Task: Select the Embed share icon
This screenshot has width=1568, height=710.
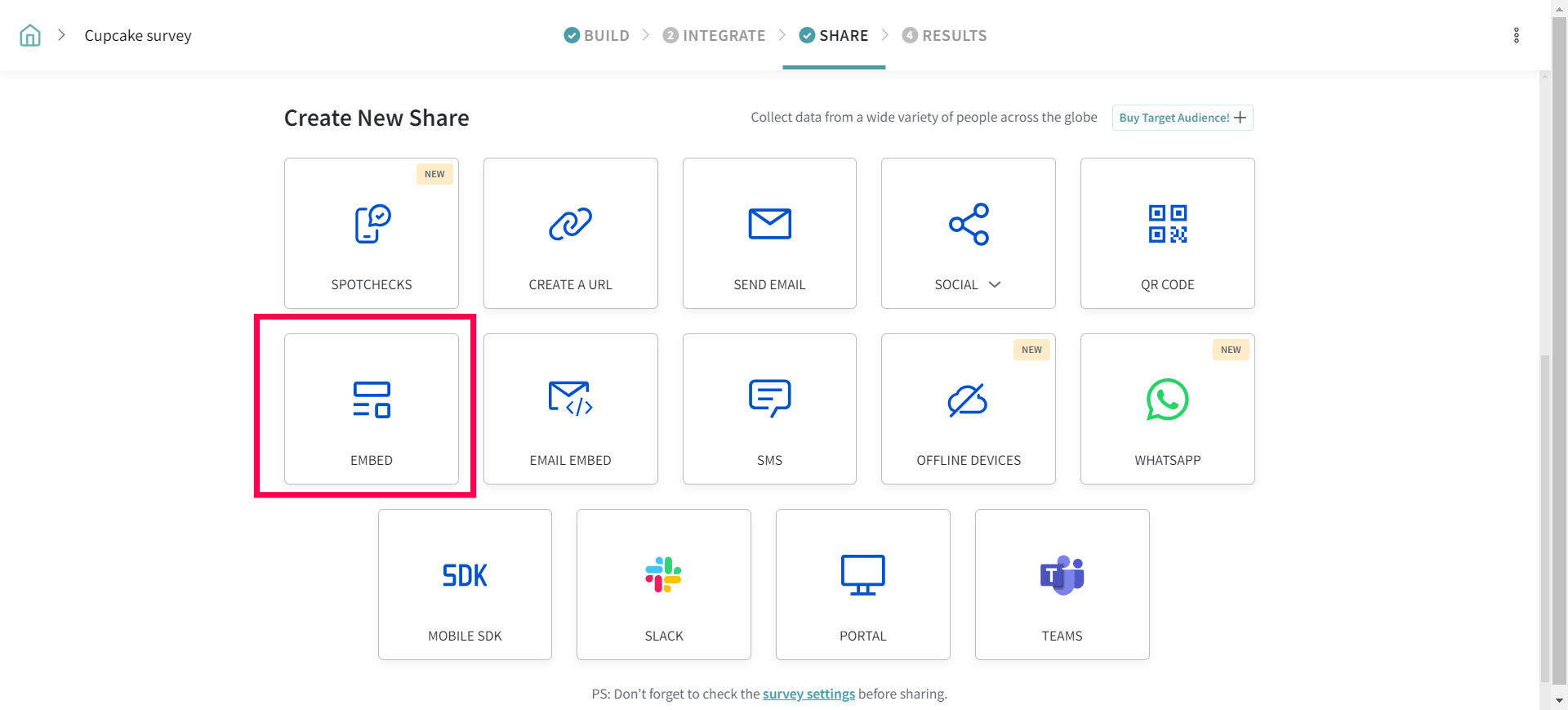Action: click(x=372, y=400)
